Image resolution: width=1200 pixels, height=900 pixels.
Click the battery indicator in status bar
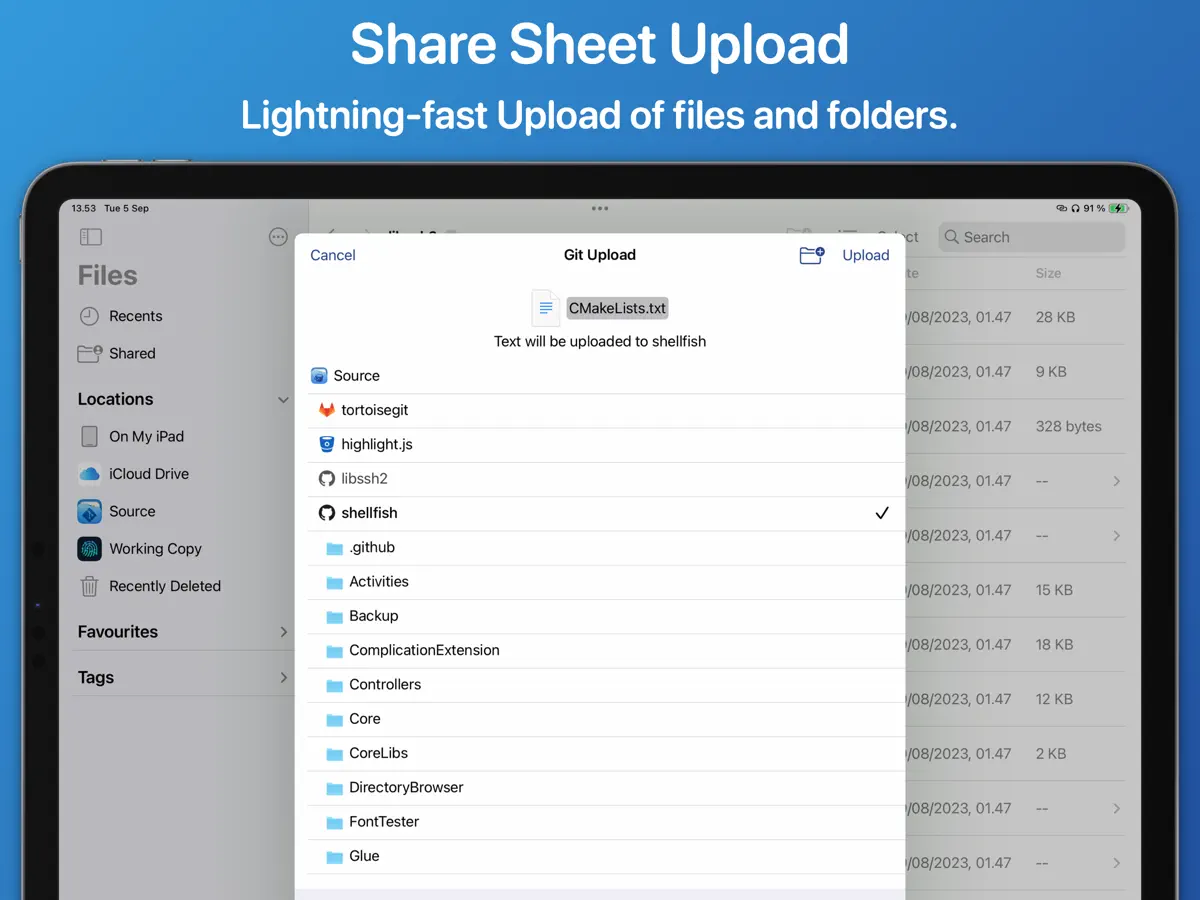pos(1118,208)
